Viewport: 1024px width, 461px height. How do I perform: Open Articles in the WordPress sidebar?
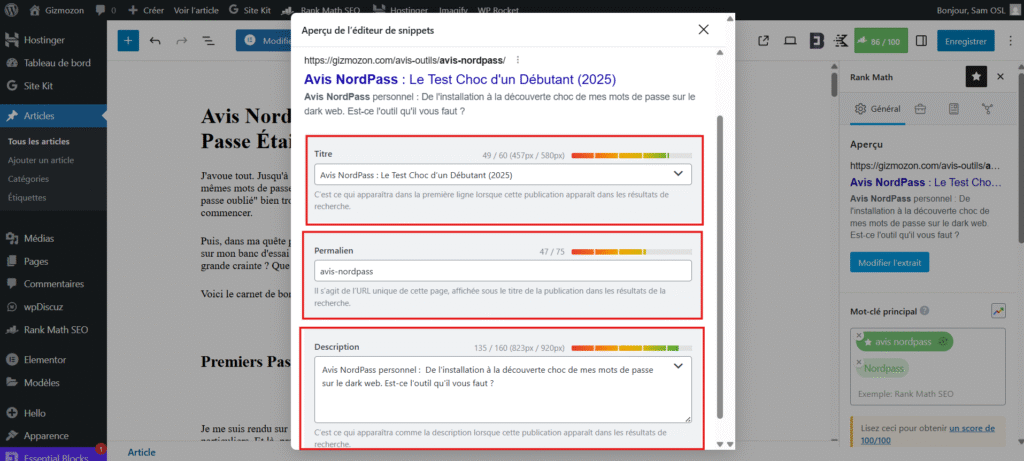click(40, 116)
